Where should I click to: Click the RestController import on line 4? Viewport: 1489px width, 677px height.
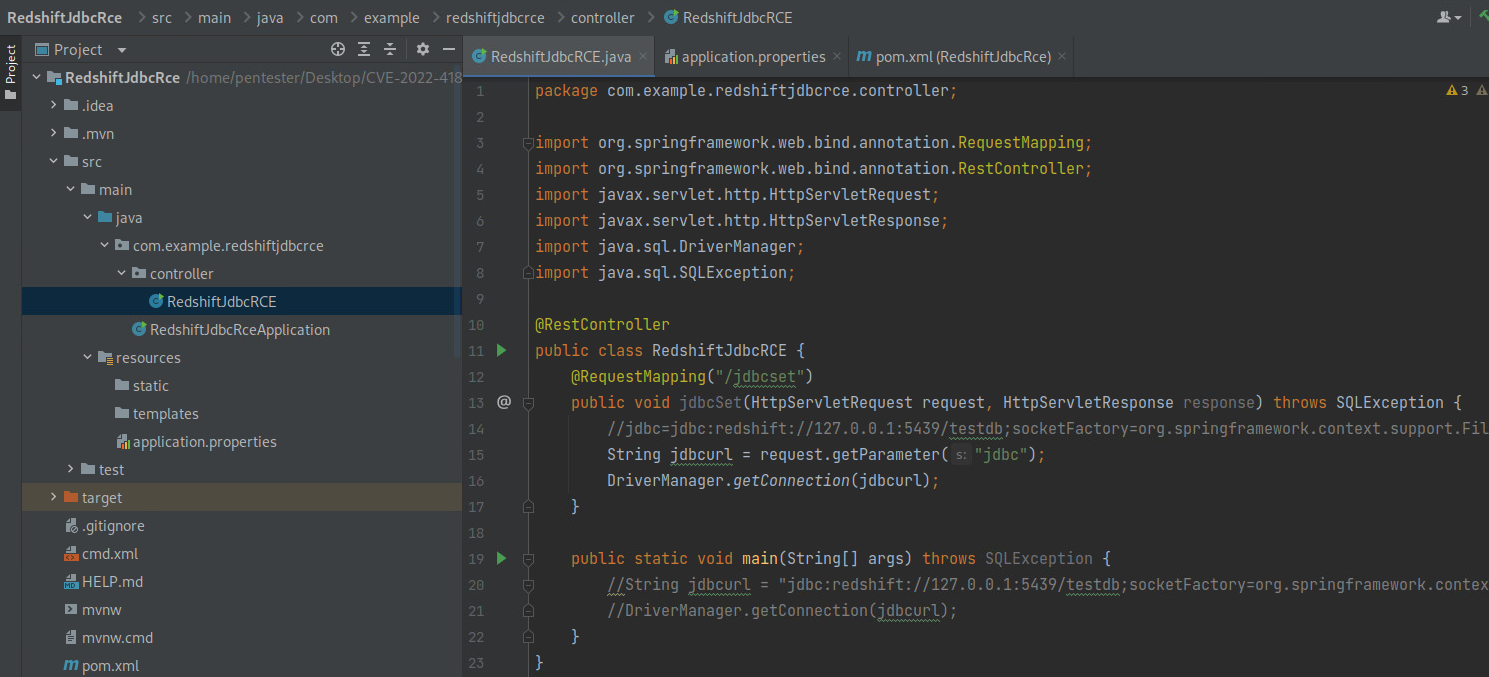coord(1020,168)
